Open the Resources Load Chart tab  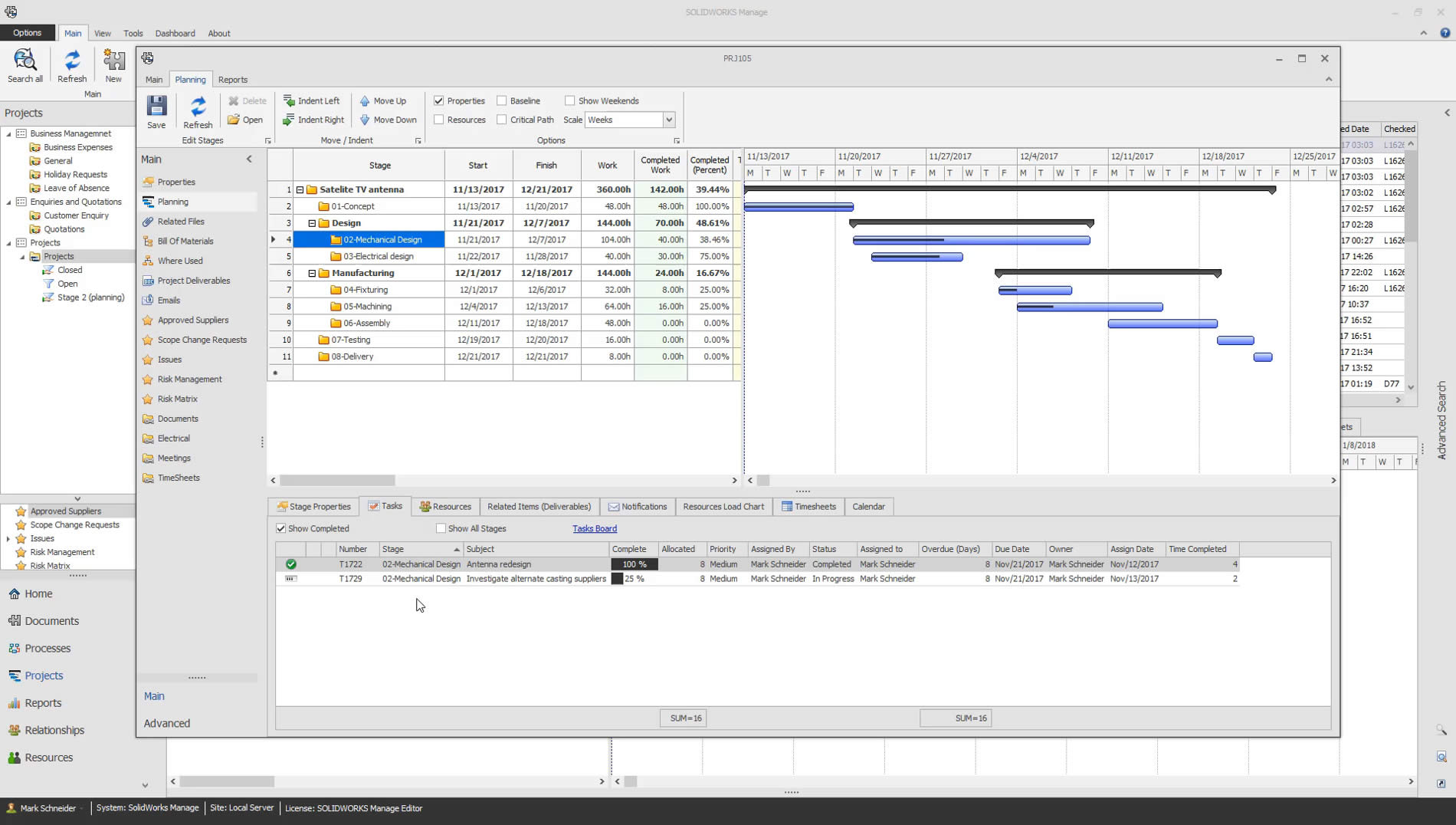(723, 507)
